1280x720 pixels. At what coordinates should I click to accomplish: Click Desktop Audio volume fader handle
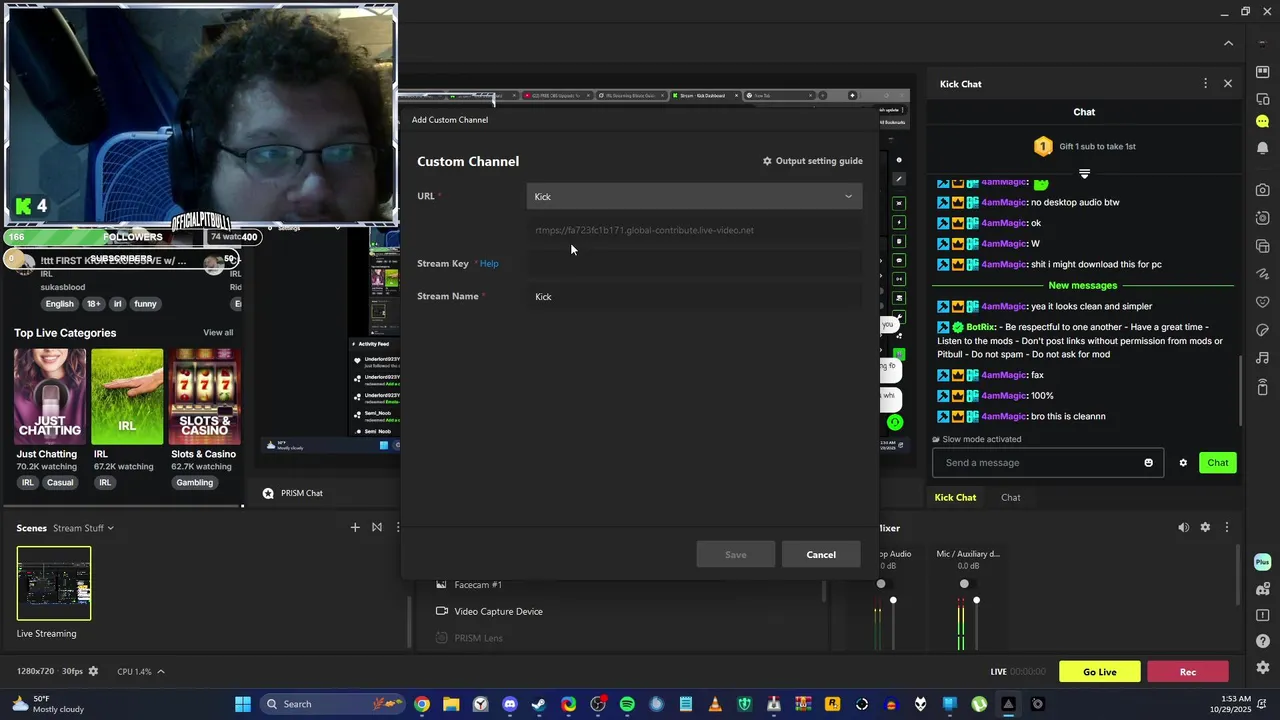[x=893, y=600]
